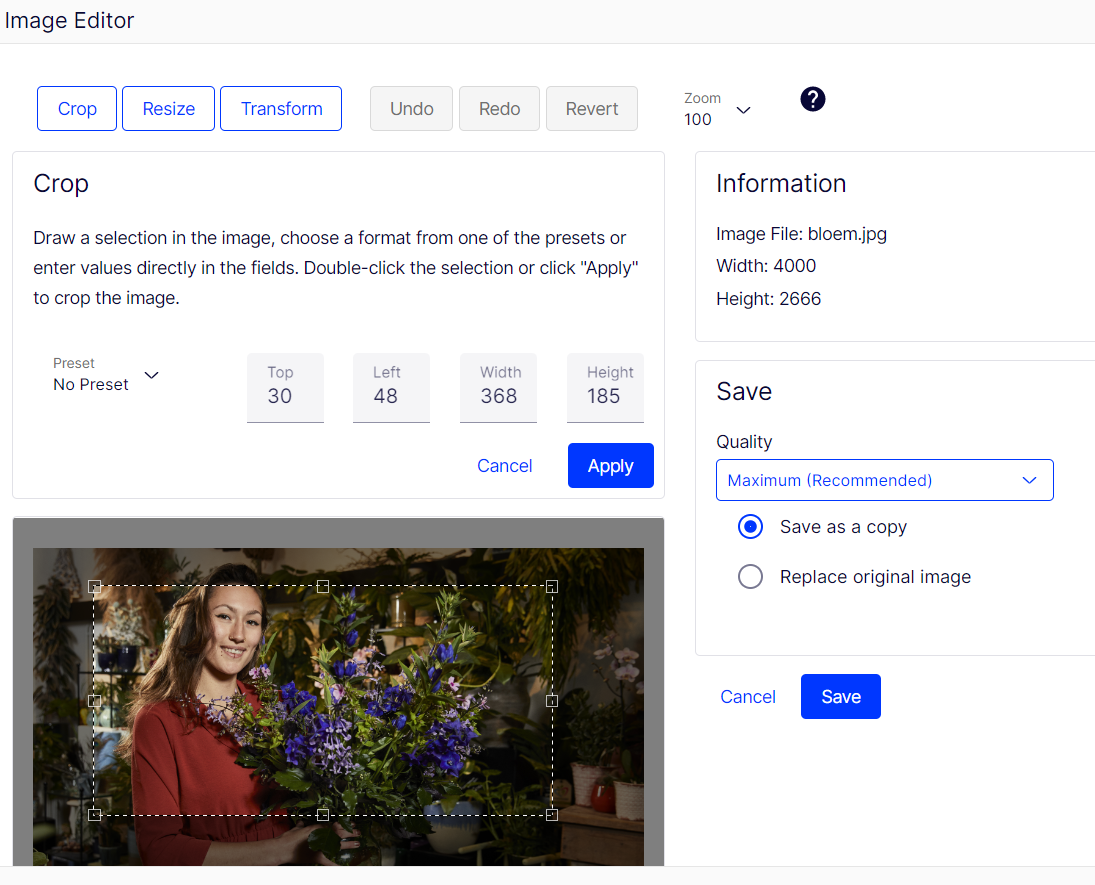The height and width of the screenshot is (885, 1095).
Task: Apply the crop selection
Action: (x=610, y=466)
